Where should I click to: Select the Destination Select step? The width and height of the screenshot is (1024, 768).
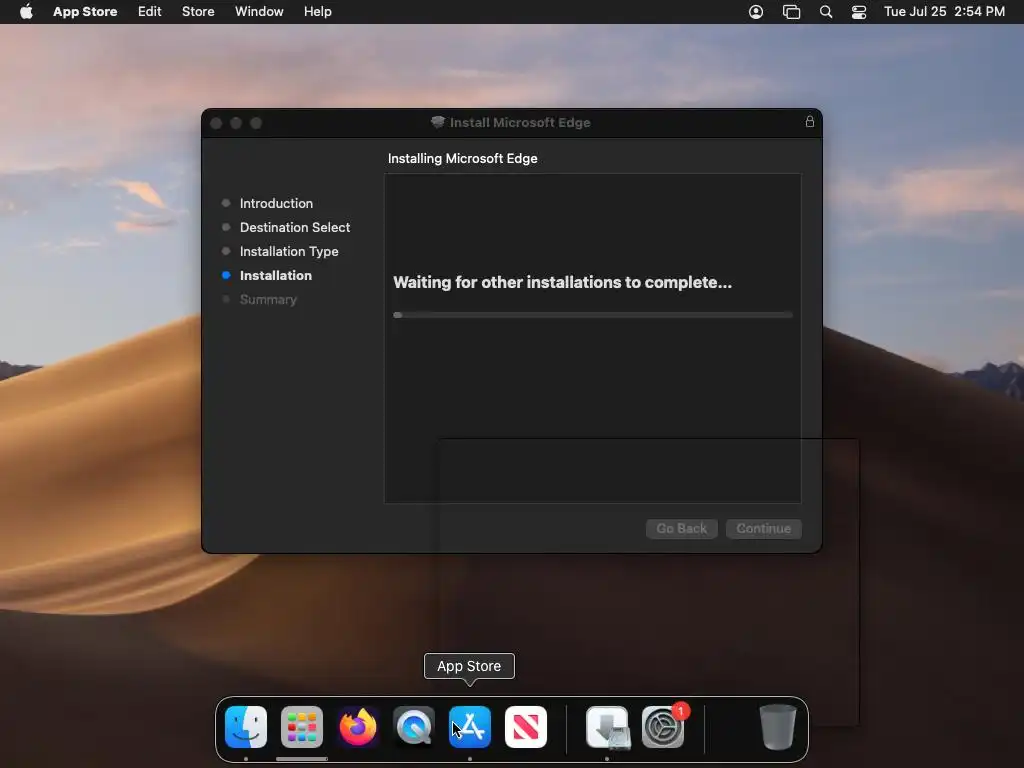(295, 227)
